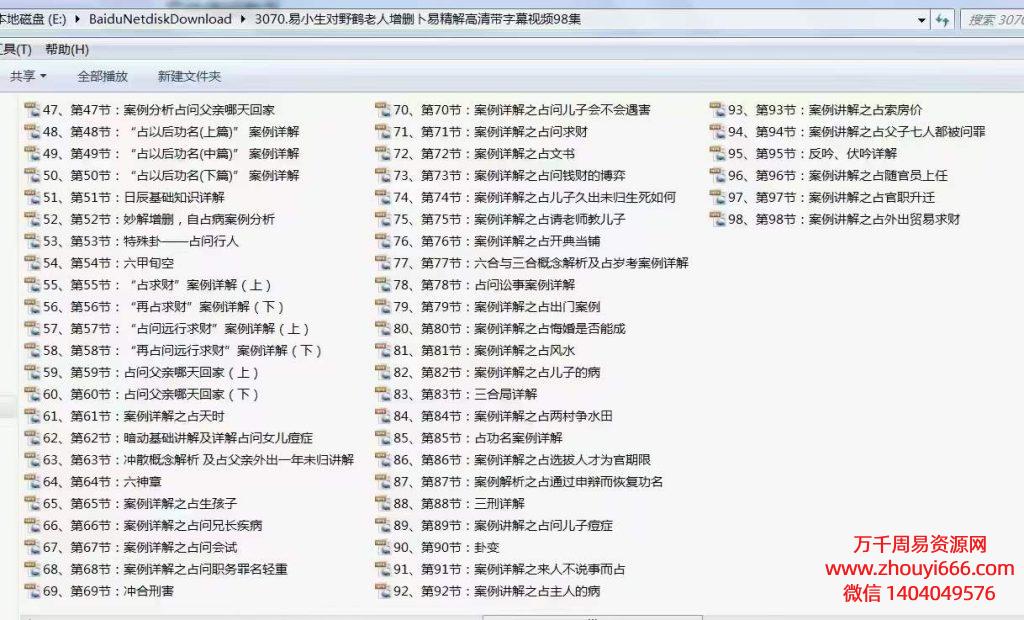Viewport: 1024px width, 620px height.
Task: Click the icon of 88、第88节:三刑详解
Action: pyautogui.click(x=382, y=504)
